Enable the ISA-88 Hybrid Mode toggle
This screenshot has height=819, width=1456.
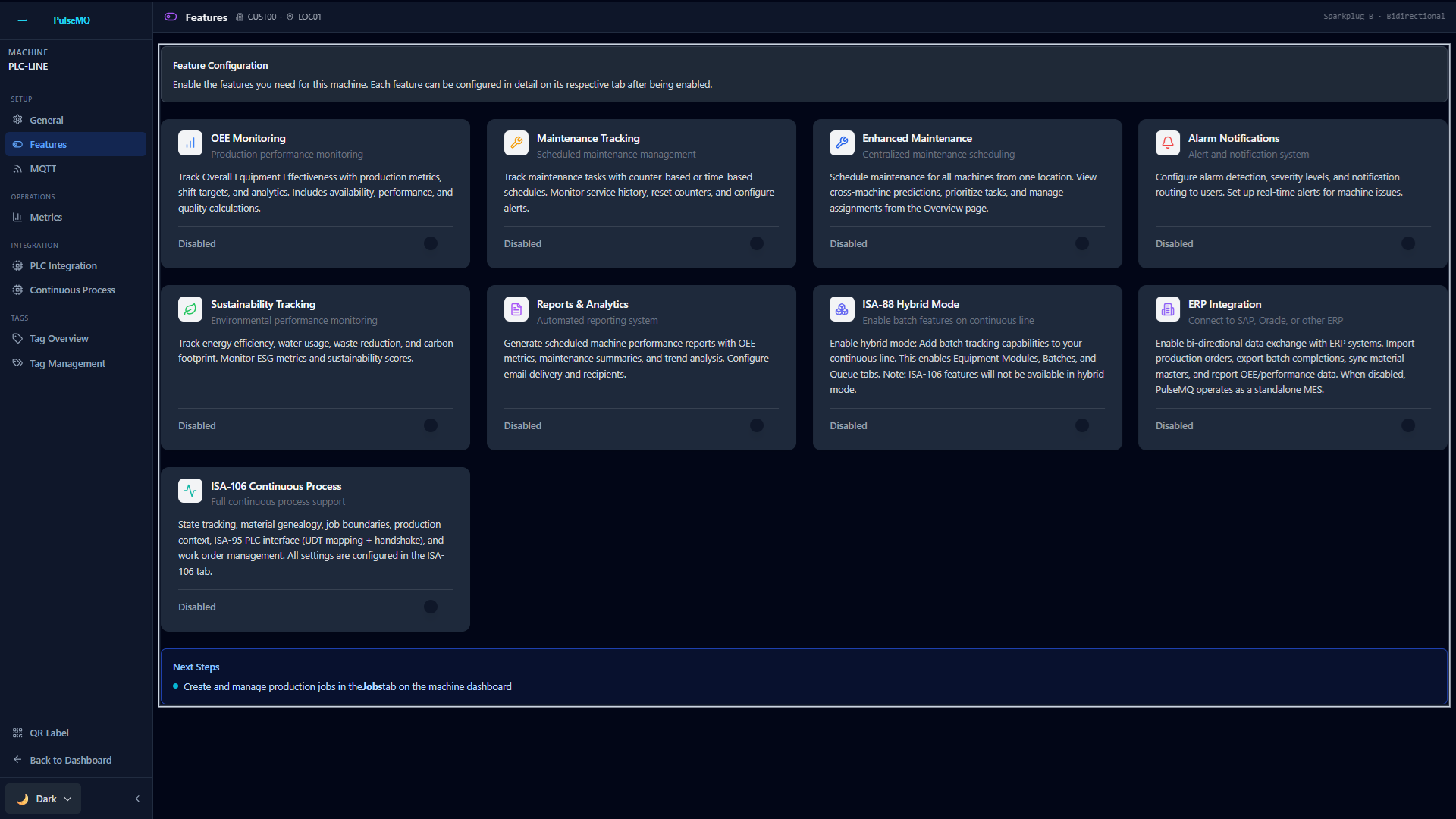tap(1082, 425)
